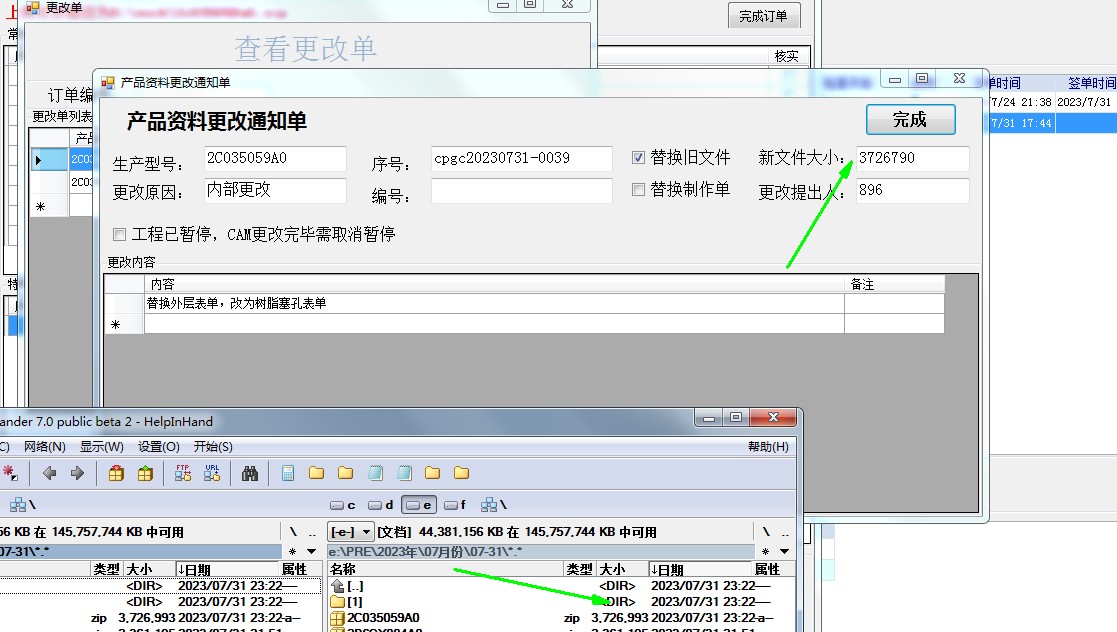The height and width of the screenshot is (632, 1117).
Task: Open right panel favorites asterisk button
Action: pos(766,551)
